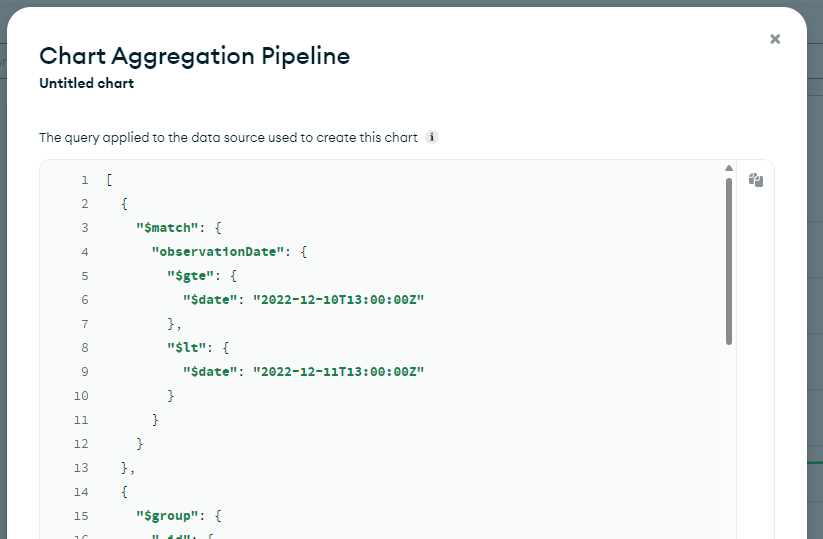Viewport: 823px width, 539px height.
Task: Click the info icon beside query description
Action: tap(431, 137)
